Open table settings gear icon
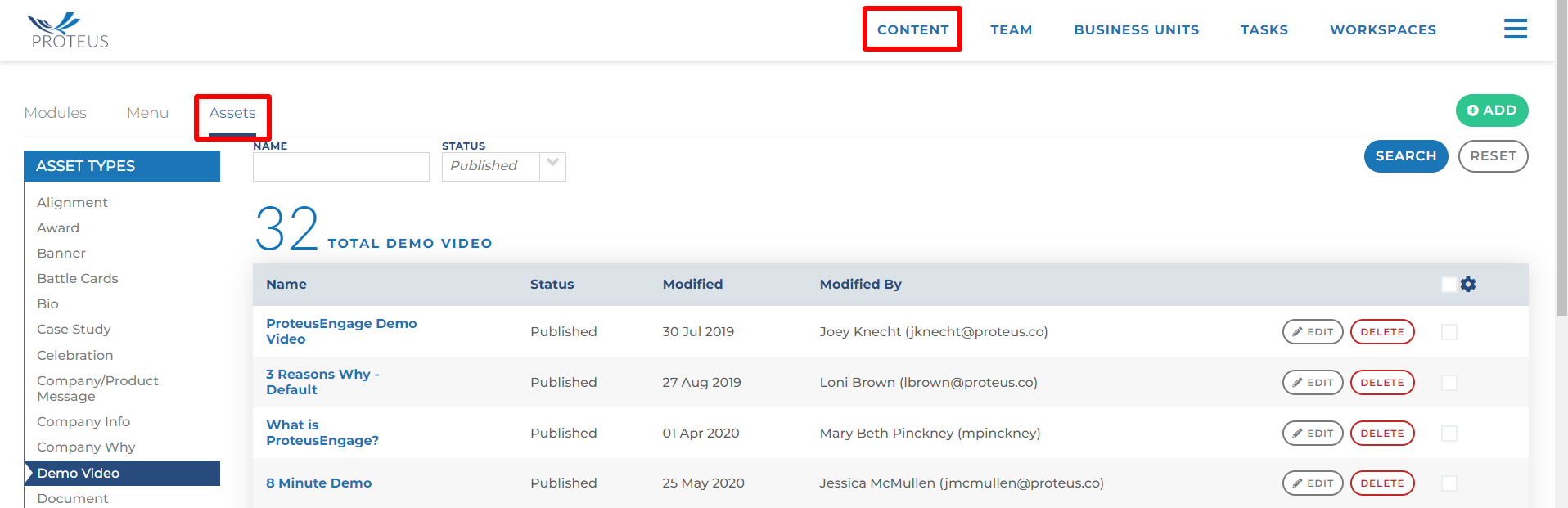Screen dimensions: 1568x508 1468,284
